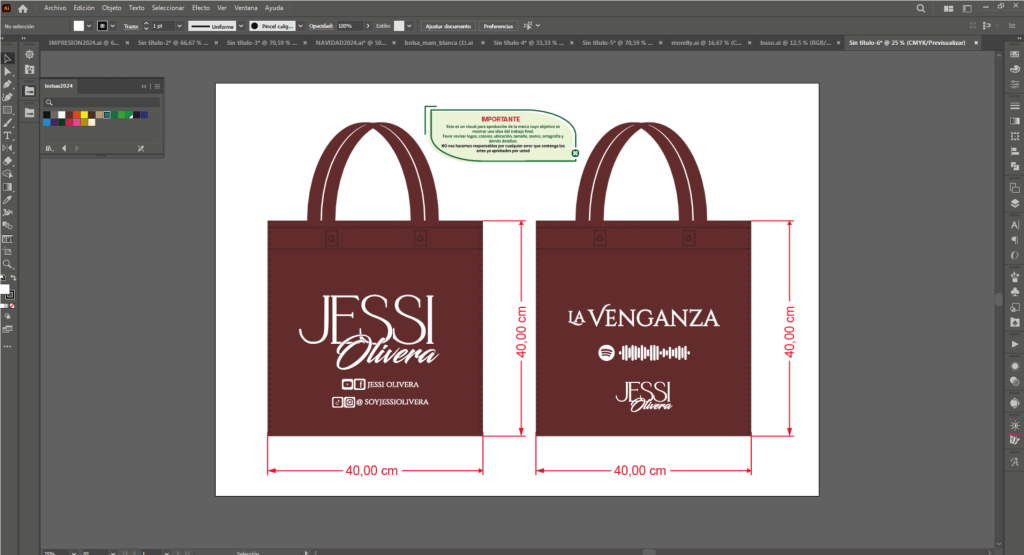This screenshot has height=555, width=1024.
Task: Select the Column Graph tool
Action: [x=8, y=238]
